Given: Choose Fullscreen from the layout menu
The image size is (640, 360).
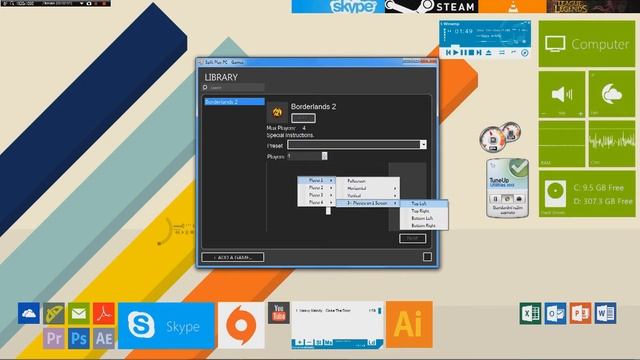Looking at the screenshot, I should [x=368, y=181].
